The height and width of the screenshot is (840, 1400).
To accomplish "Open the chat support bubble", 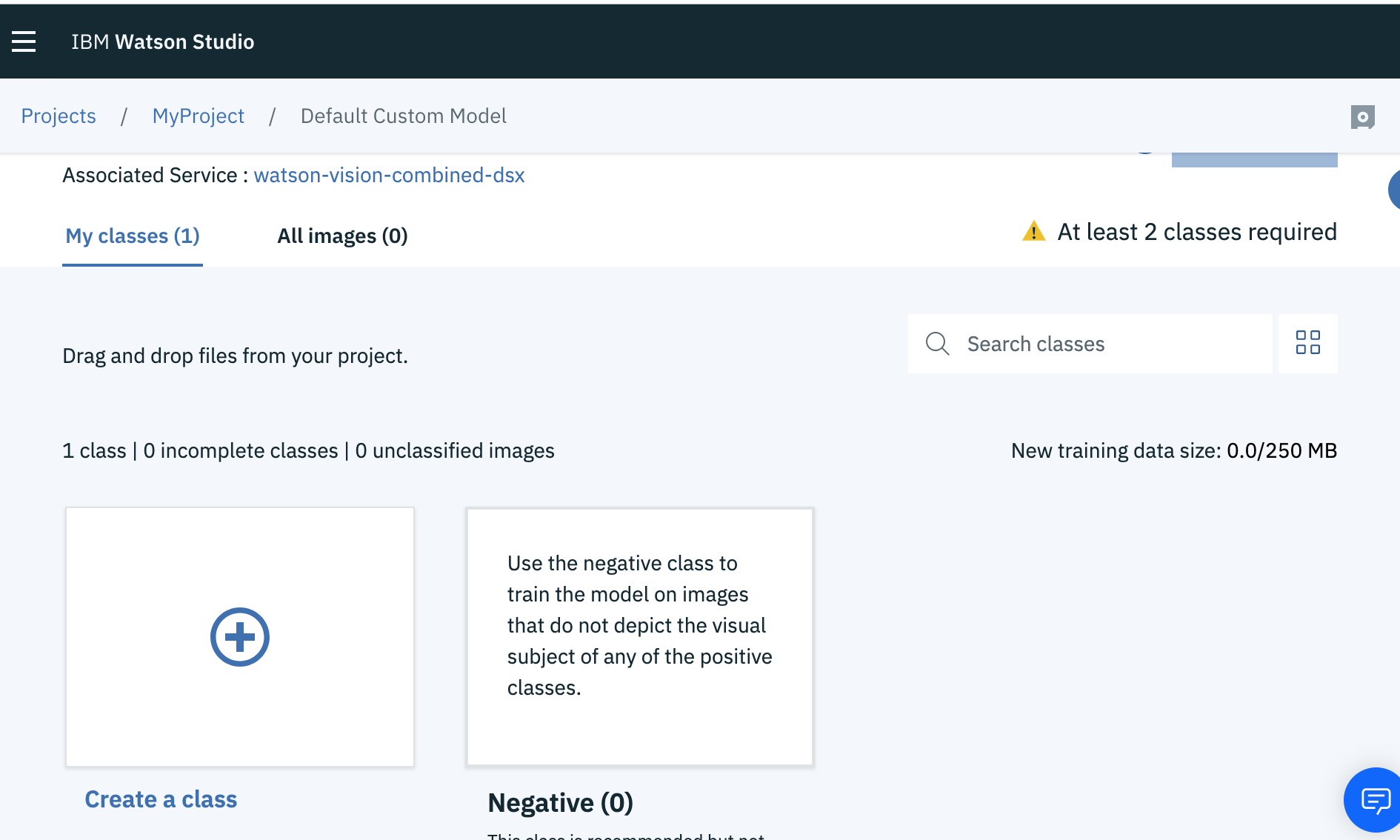I will [x=1375, y=800].
